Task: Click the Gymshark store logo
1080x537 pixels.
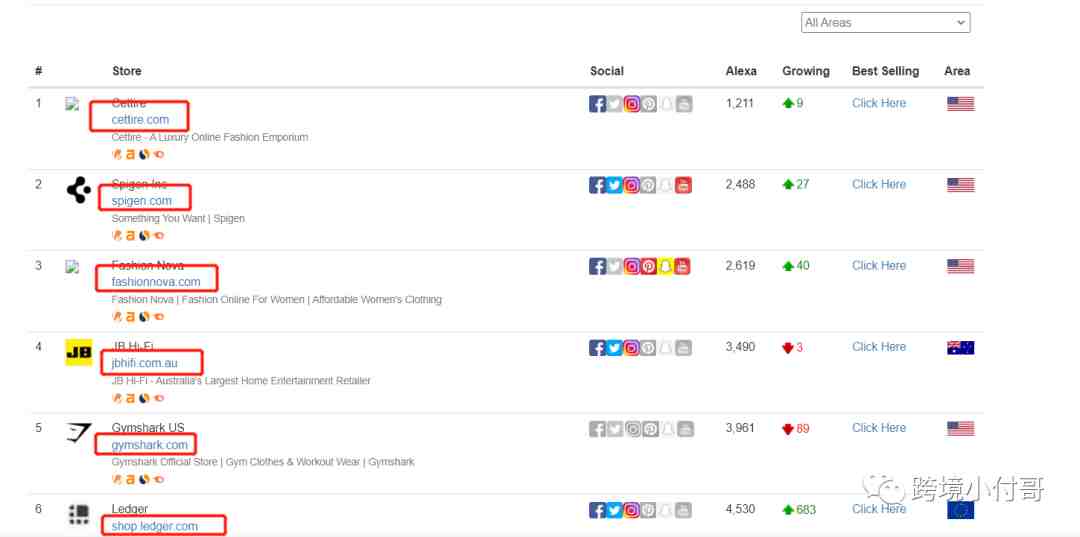Action: click(79, 433)
